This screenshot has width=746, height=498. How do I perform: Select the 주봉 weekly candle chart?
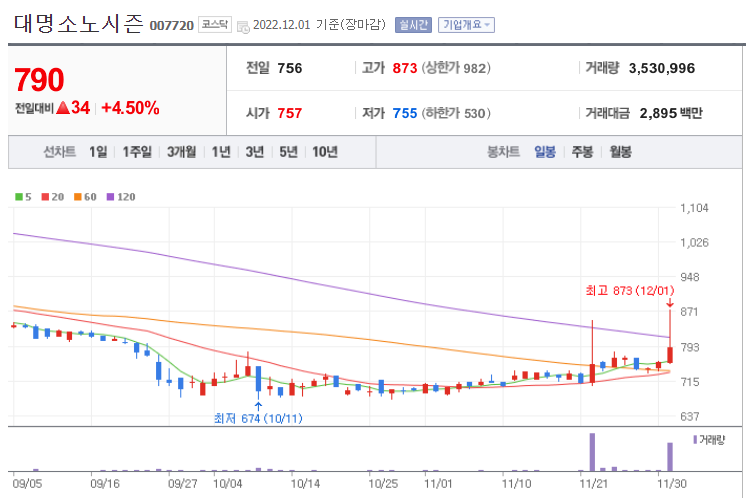[x=582, y=152]
